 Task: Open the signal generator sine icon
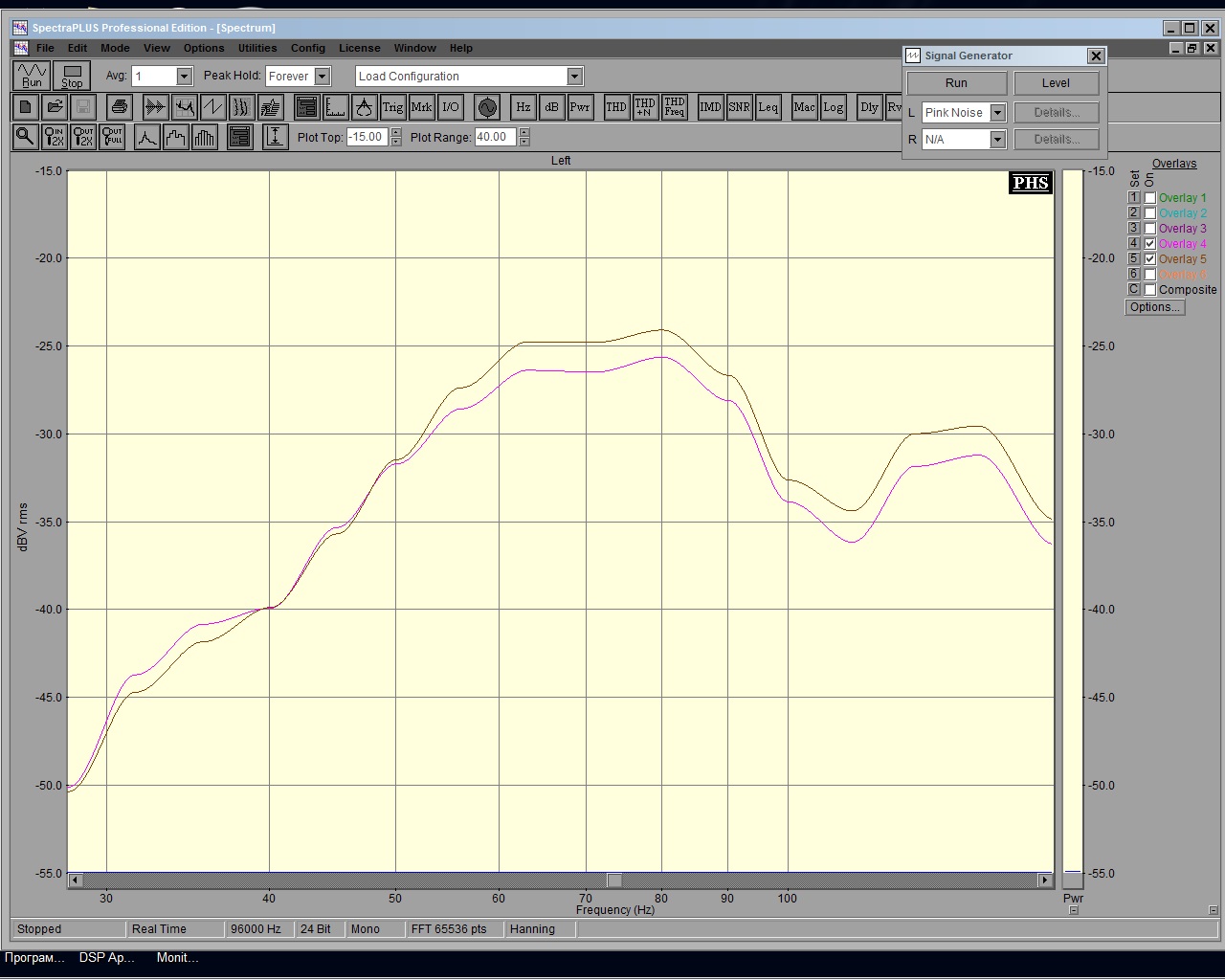click(x=487, y=107)
